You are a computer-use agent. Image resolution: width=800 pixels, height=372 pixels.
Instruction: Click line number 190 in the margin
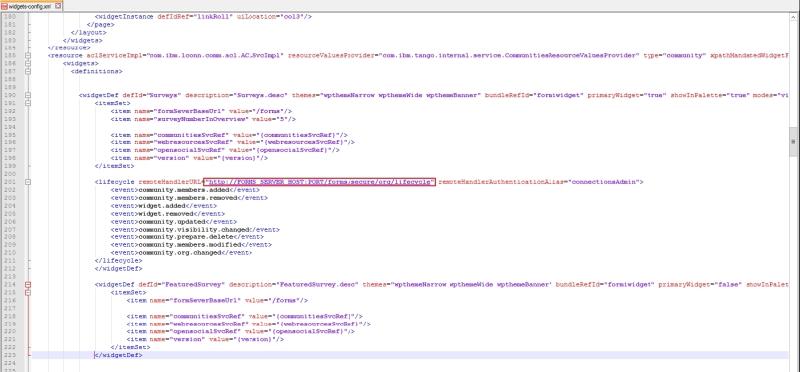10,95
